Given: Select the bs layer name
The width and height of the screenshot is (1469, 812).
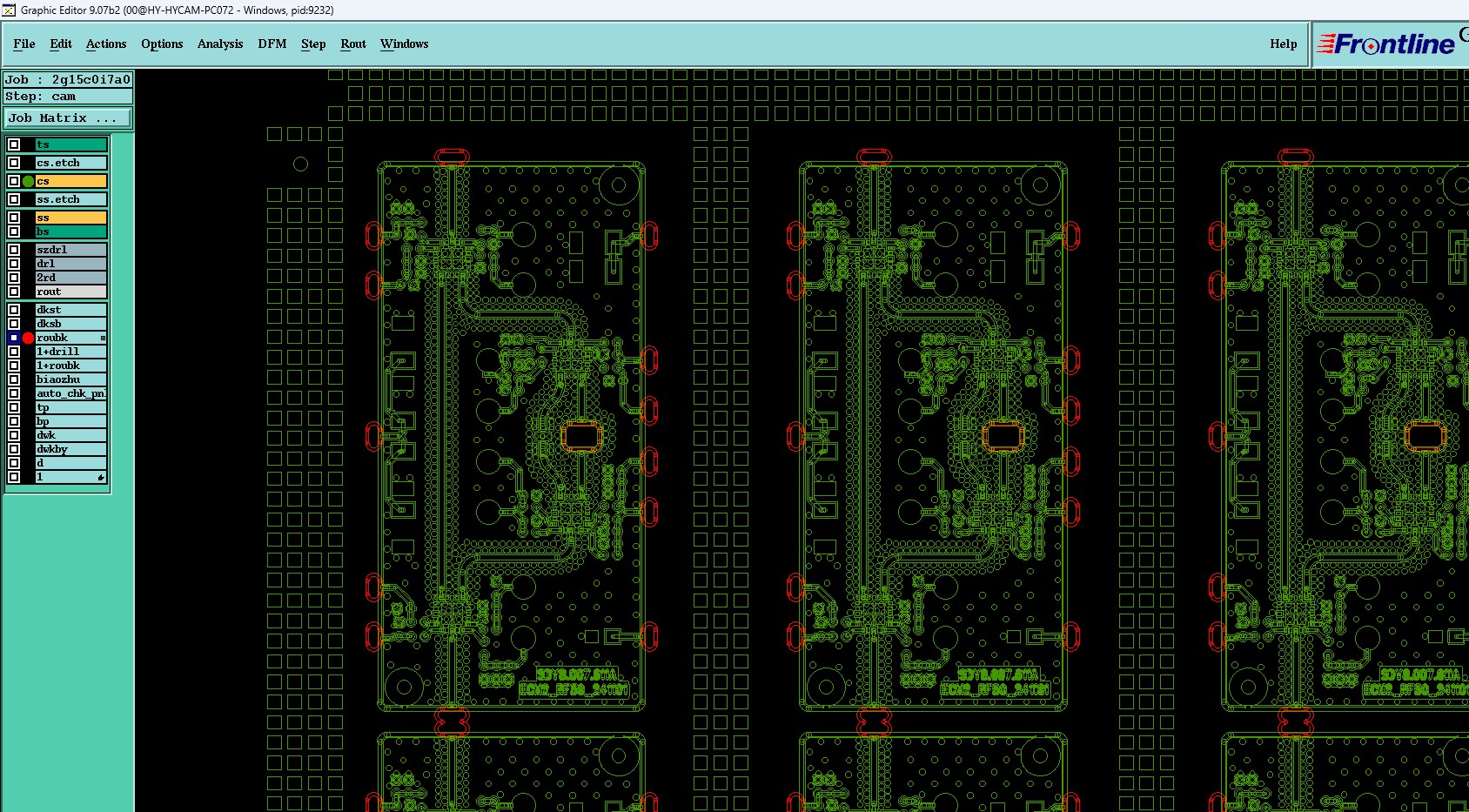Looking at the screenshot, I should pyautogui.click(x=71, y=232).
